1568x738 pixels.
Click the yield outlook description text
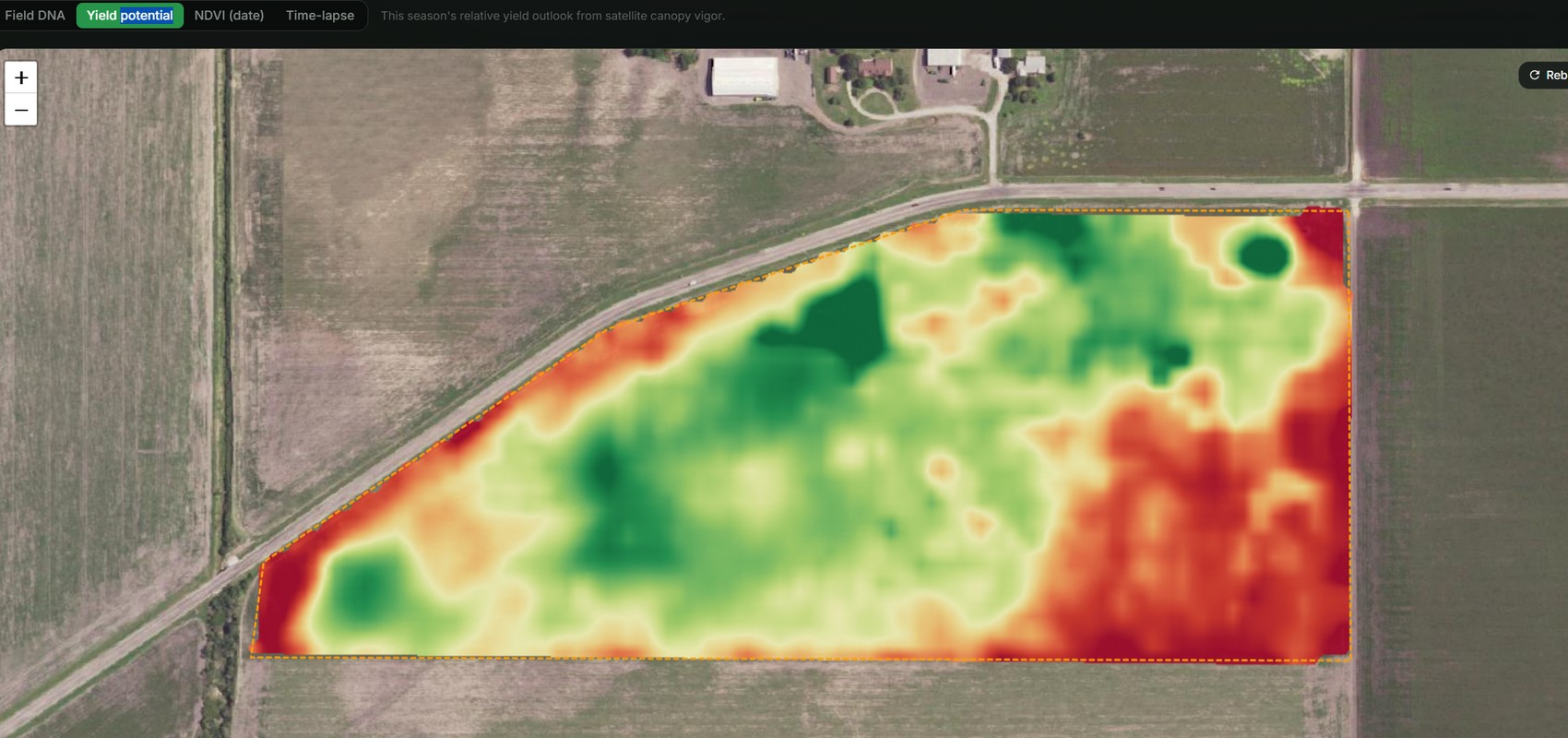552,16
